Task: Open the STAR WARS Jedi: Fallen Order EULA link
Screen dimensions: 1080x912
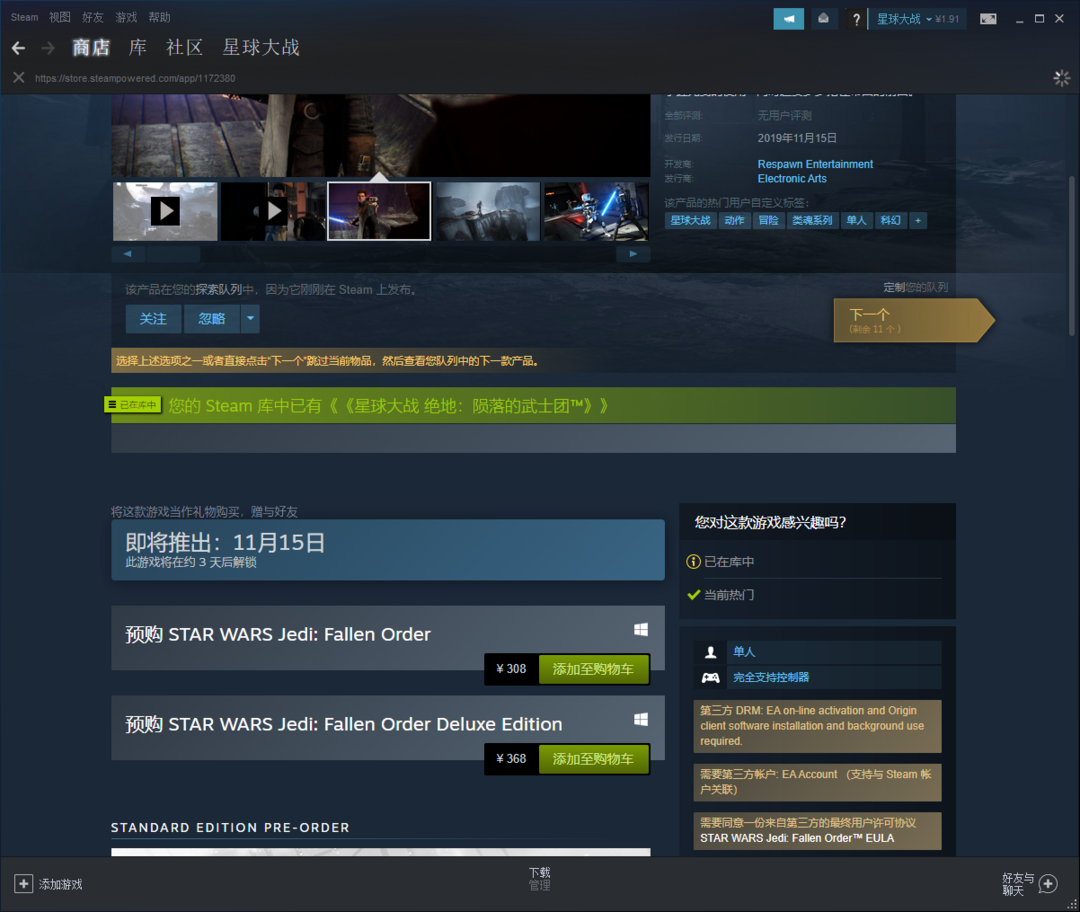Action: (797, 838)
